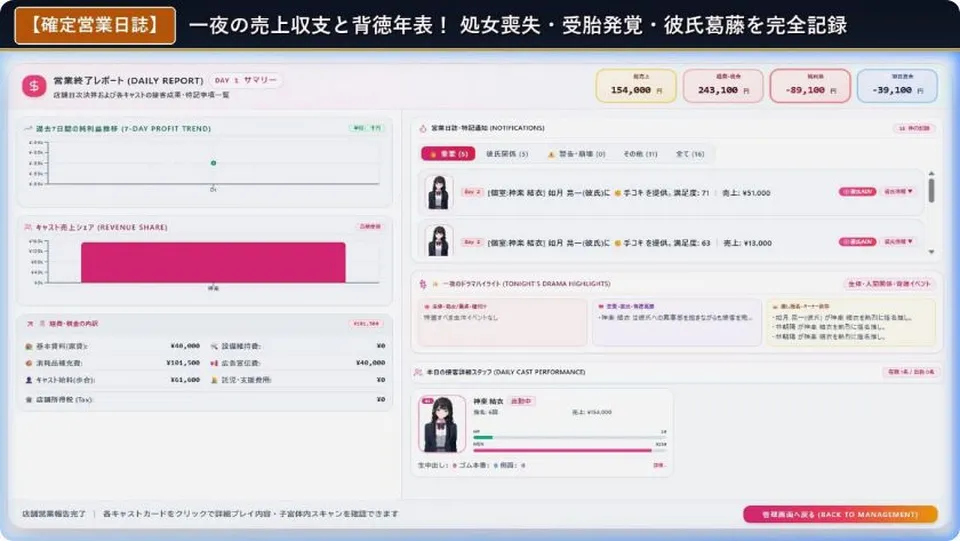Click the cast salary person icon
960x541 pixels.
point(28,380)
